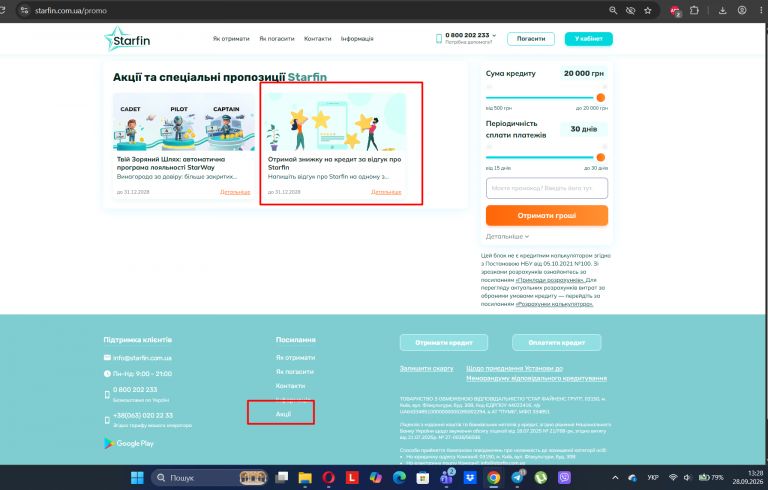
Task: Click the Погасити button in header
Action: (x=531, y=39)
